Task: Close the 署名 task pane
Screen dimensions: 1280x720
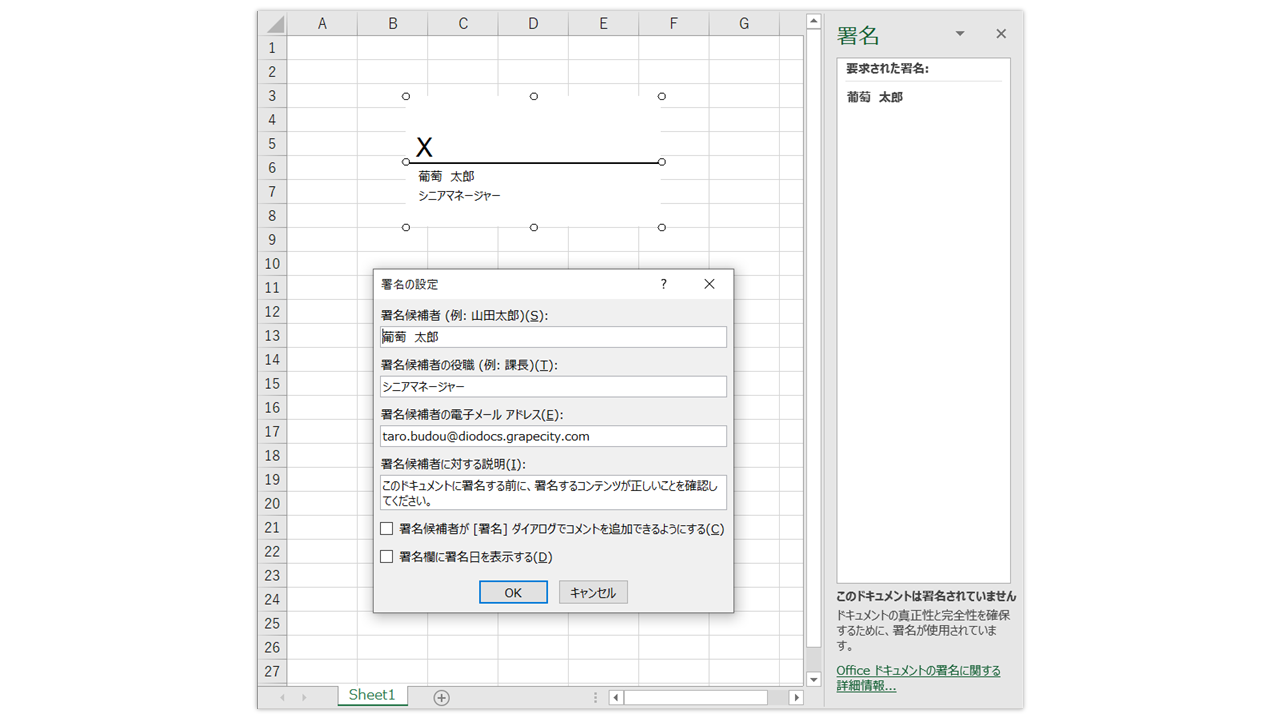Action: coord(1001,34)
